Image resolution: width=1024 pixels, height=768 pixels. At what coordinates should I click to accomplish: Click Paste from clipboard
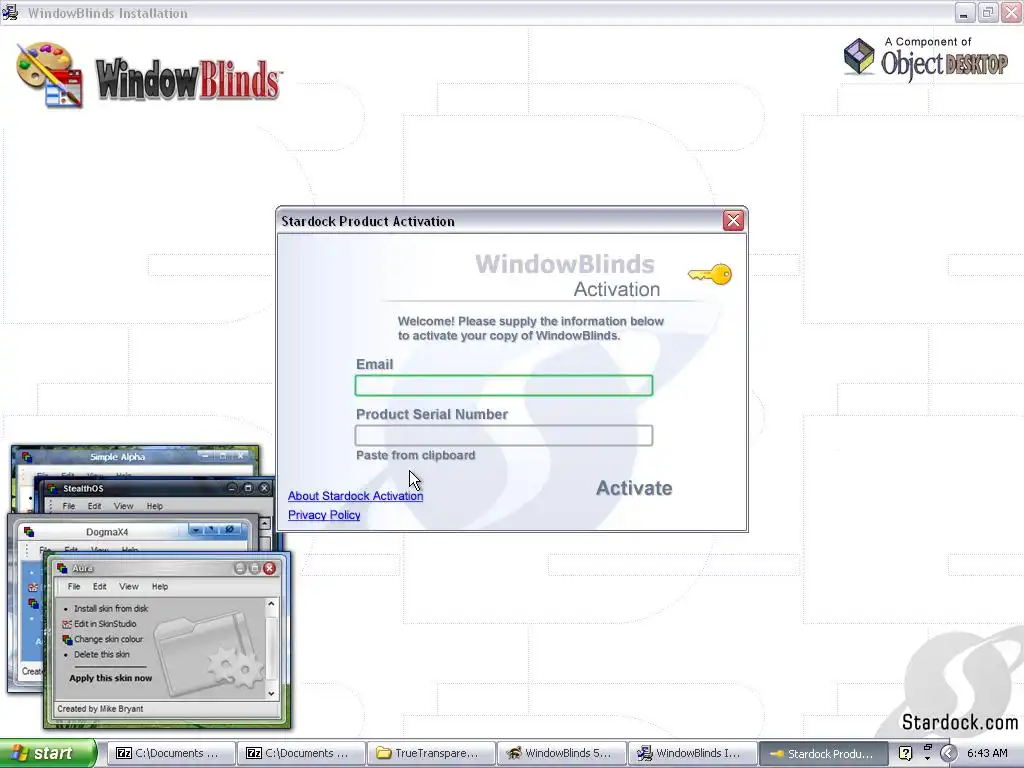[415, 455]
